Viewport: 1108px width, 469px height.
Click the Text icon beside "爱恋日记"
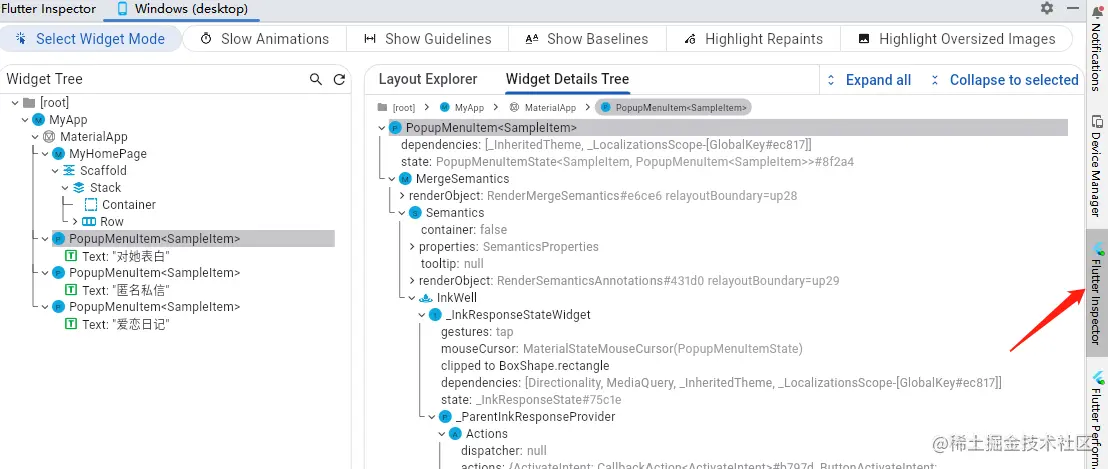pyautogui.click(x=71, y=324)
